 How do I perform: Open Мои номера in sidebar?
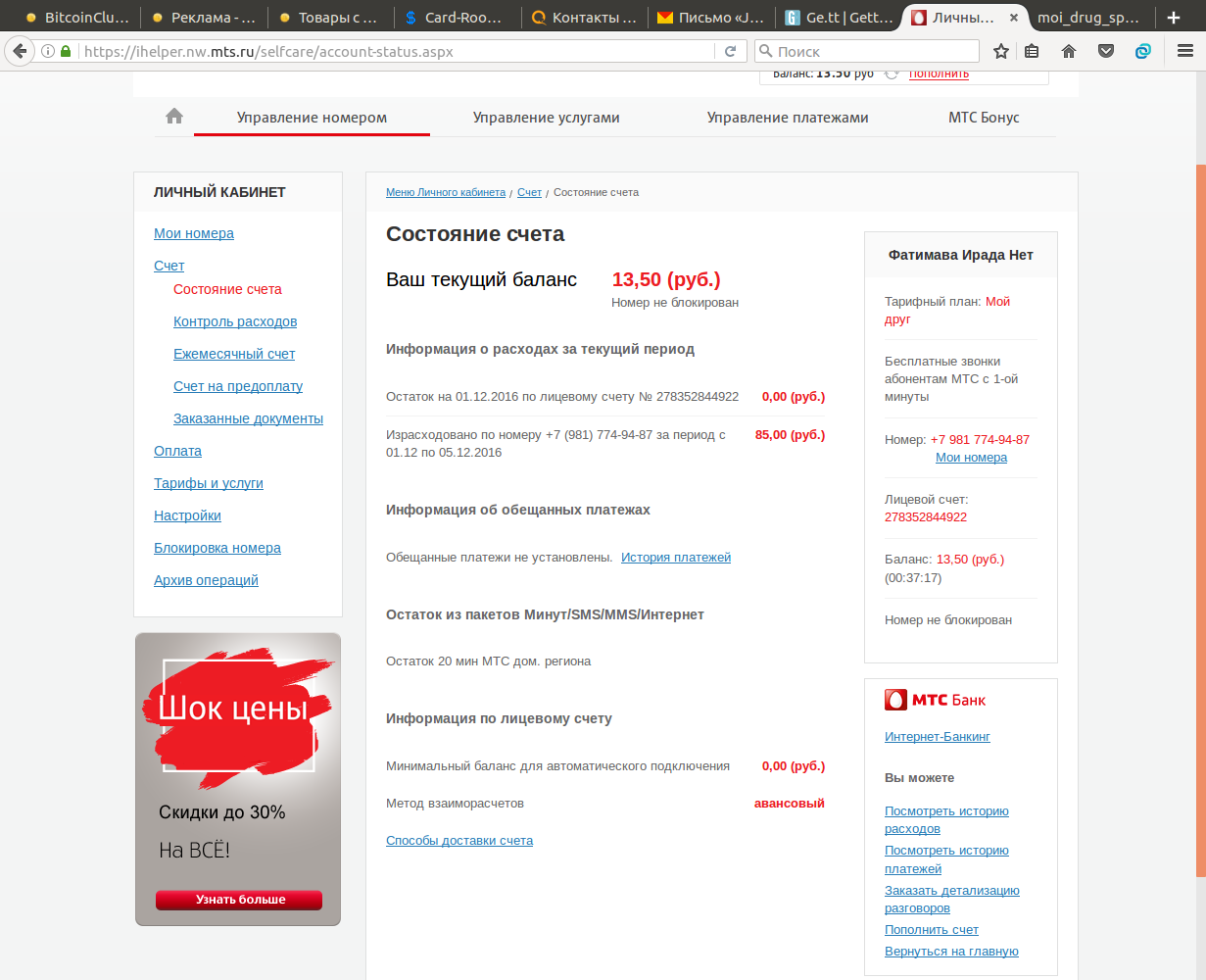[194, 233]
